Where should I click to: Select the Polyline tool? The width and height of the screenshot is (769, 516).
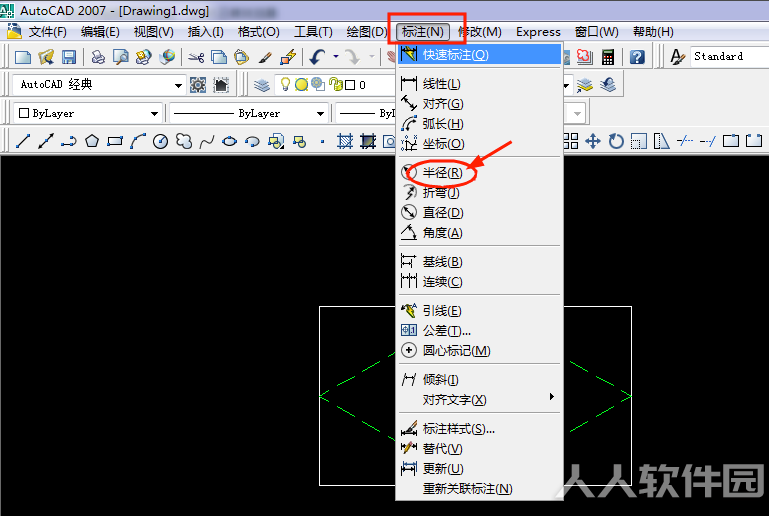point(69,141)
